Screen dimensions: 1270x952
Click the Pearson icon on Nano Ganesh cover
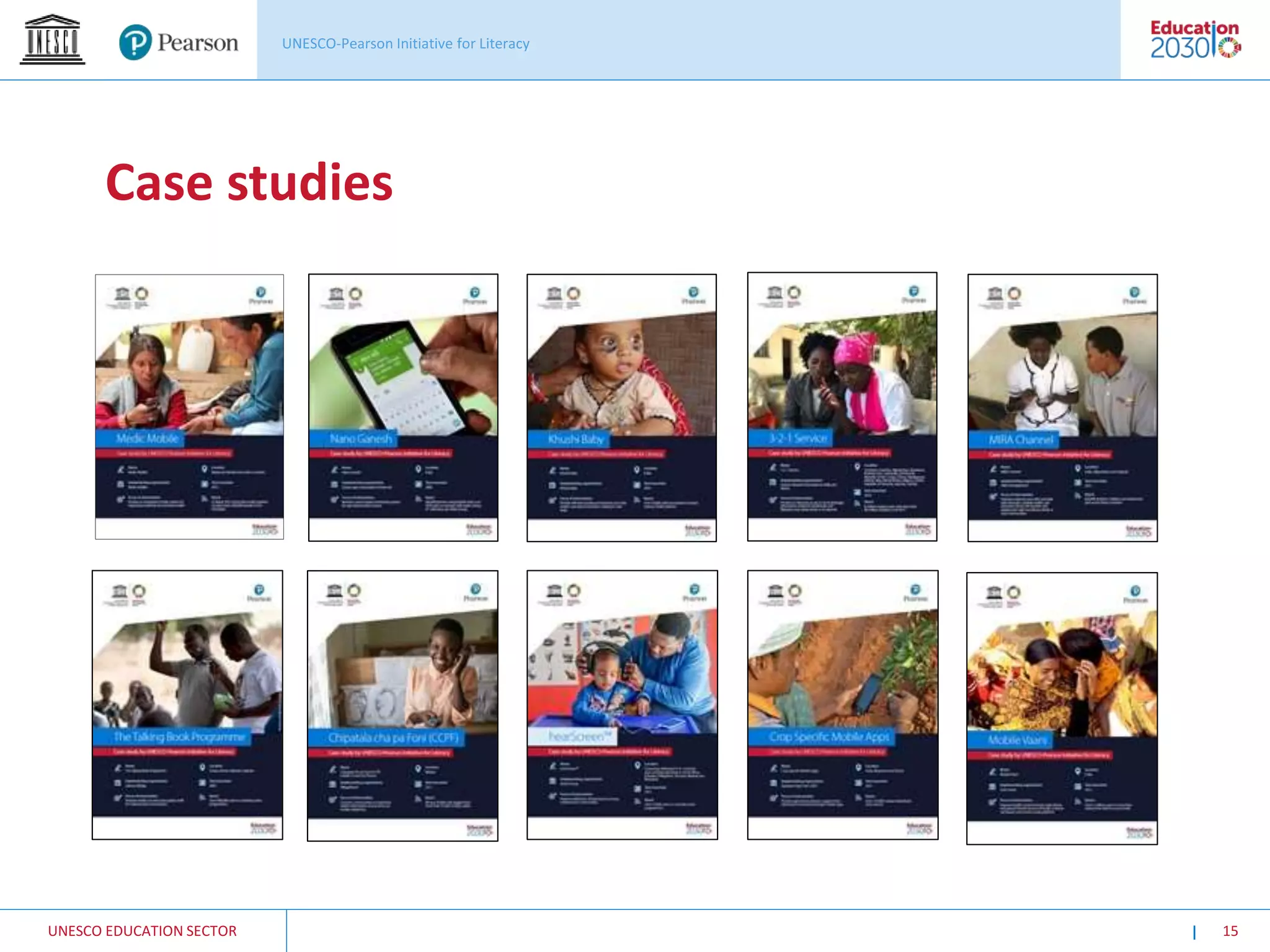coord(475,294)
